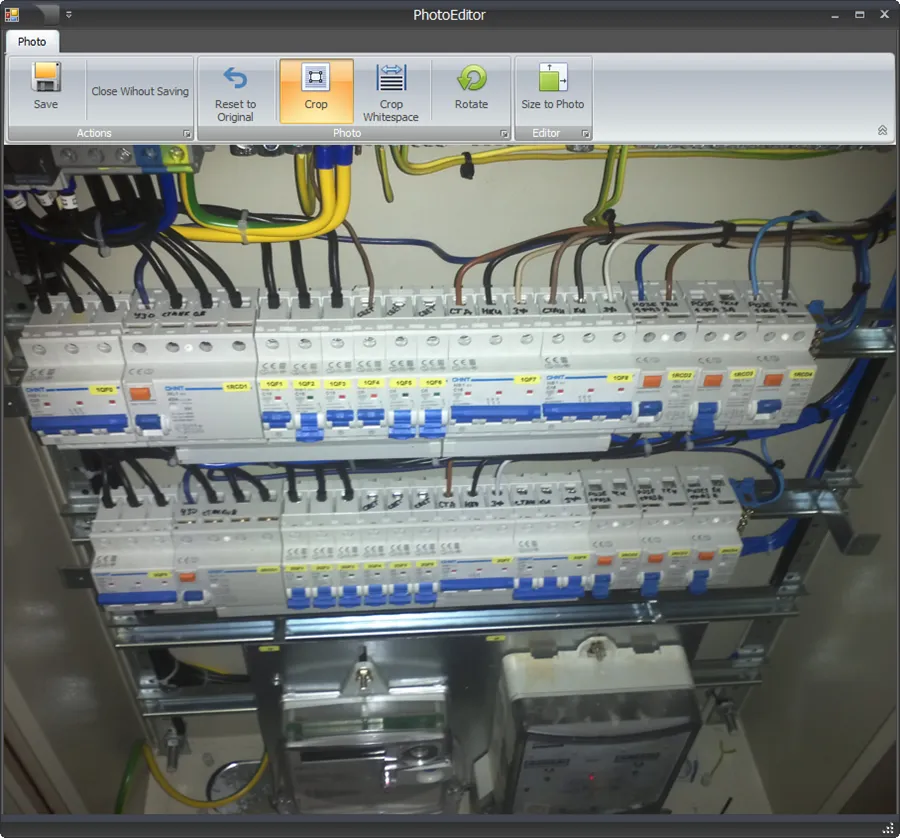The image size is (900, 838).
Task: Close the PhotoEditor window
Action: pos(884,14)
